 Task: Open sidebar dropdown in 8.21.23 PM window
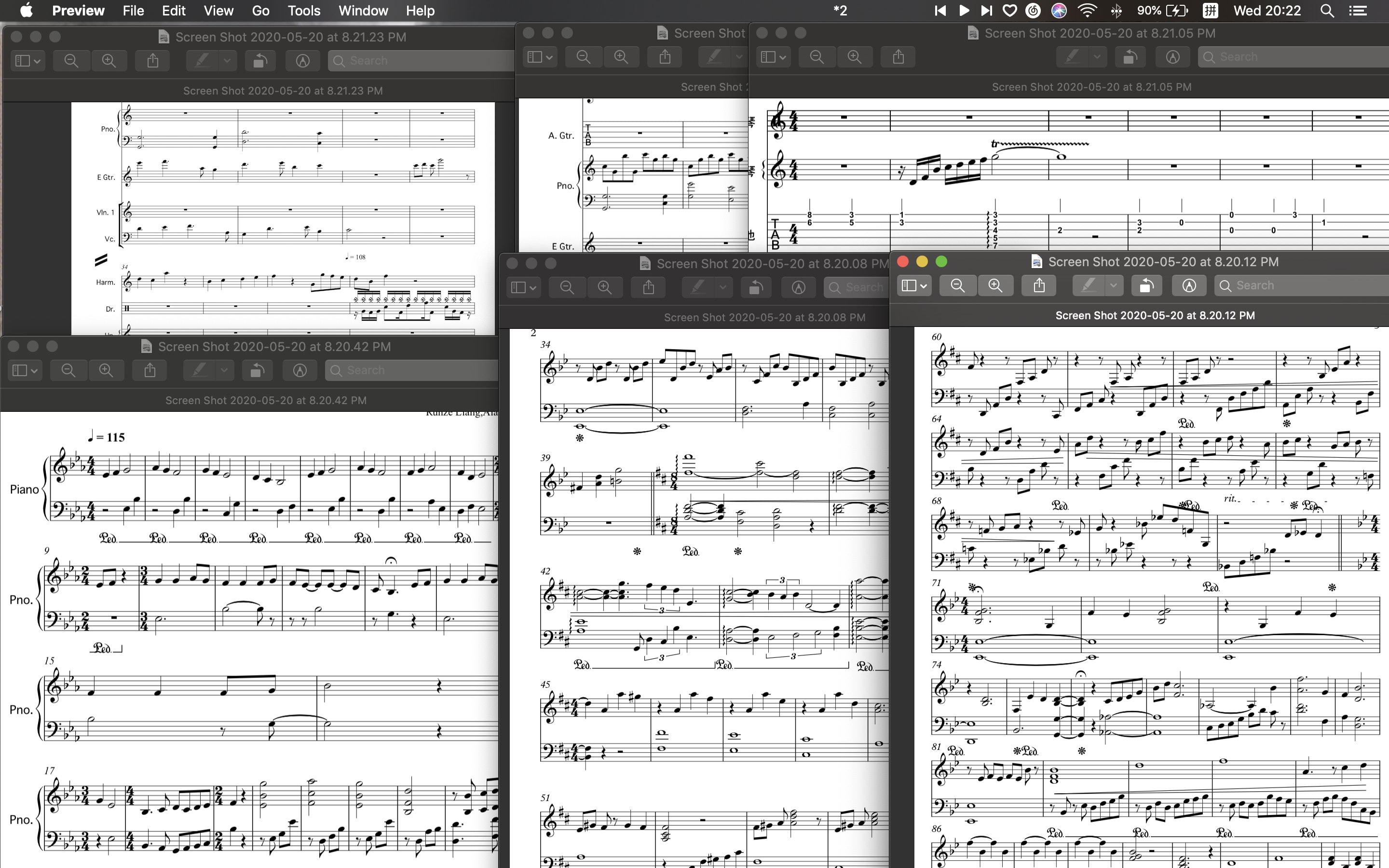tap(27, 60)
